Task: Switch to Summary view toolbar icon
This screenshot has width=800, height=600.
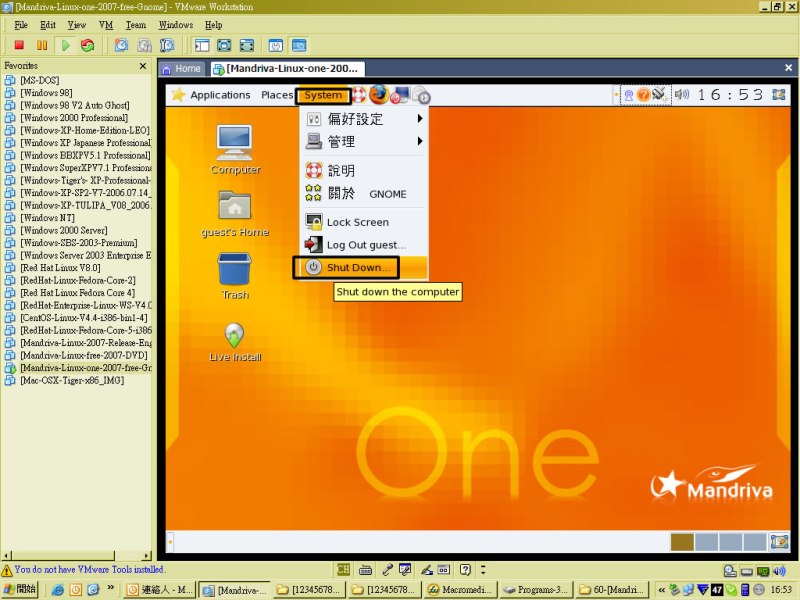Action: [x=276, y=45]
